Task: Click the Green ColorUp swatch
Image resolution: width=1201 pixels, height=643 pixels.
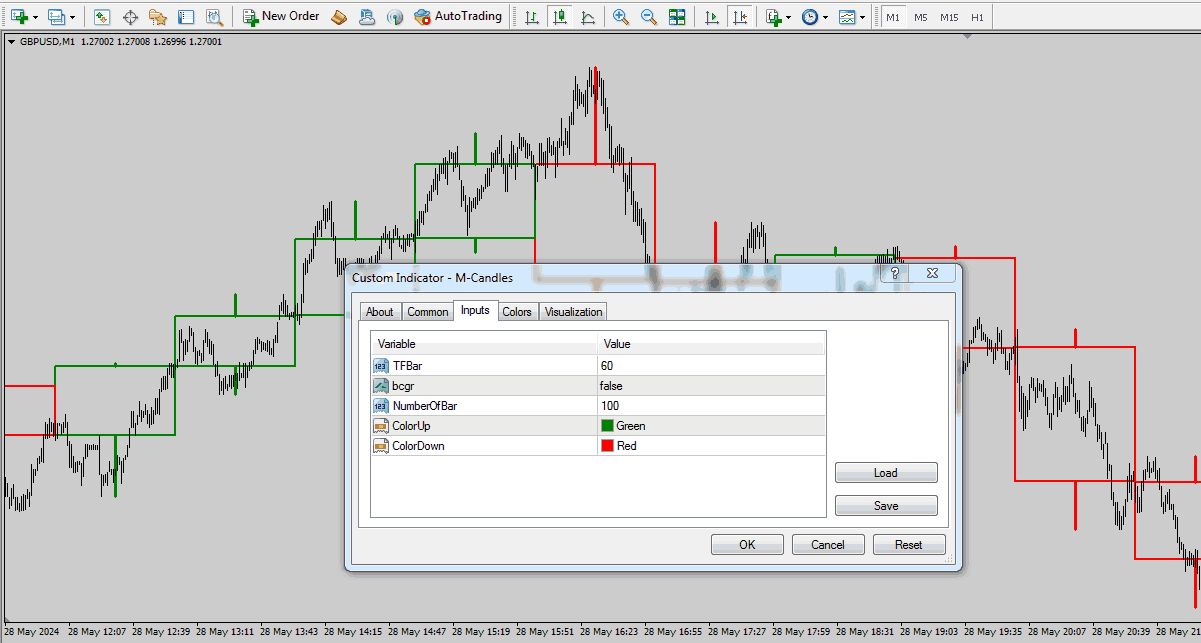Action: [x=607, y=426]
